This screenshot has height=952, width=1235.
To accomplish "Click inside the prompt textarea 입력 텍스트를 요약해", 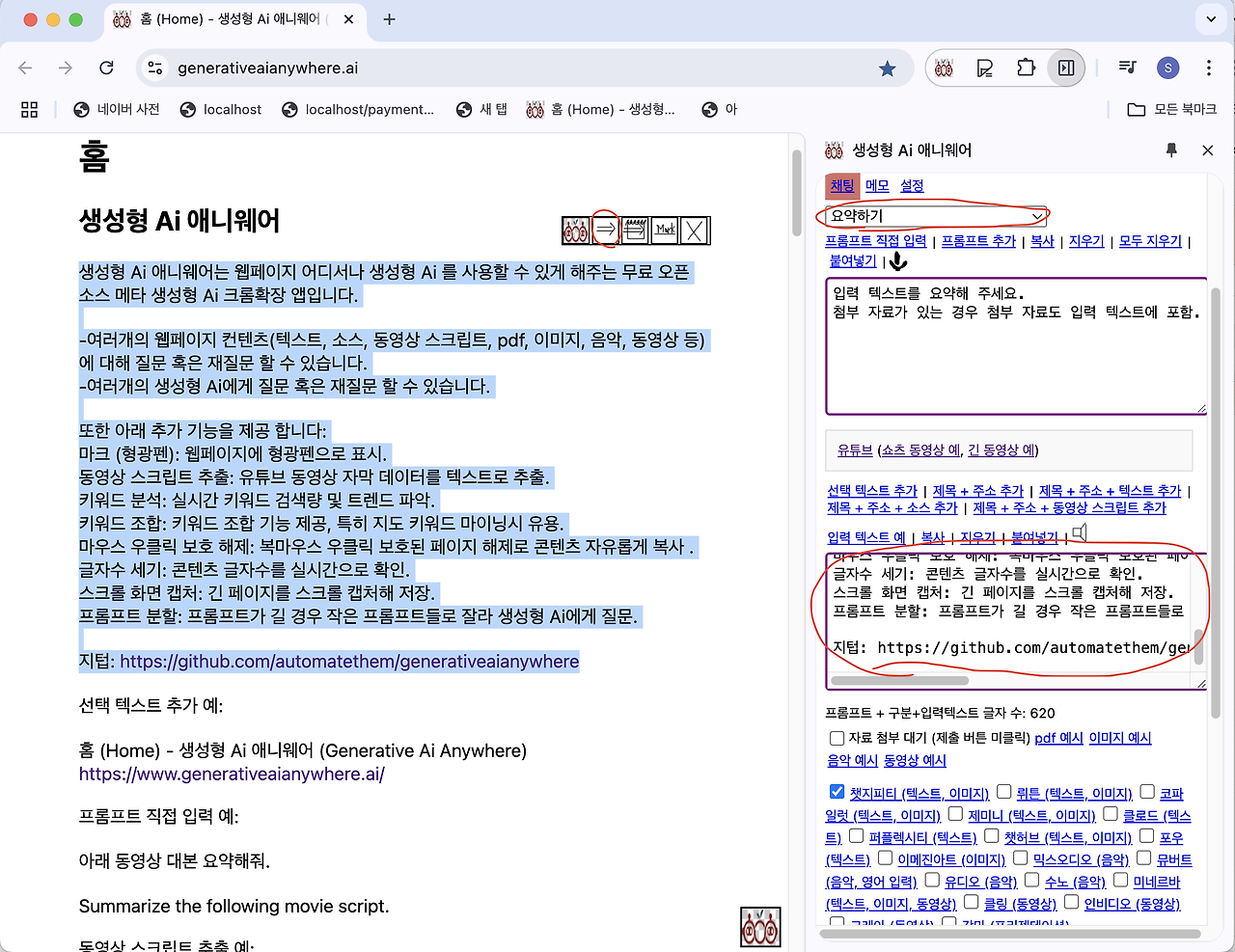I will click(1016, 346).
